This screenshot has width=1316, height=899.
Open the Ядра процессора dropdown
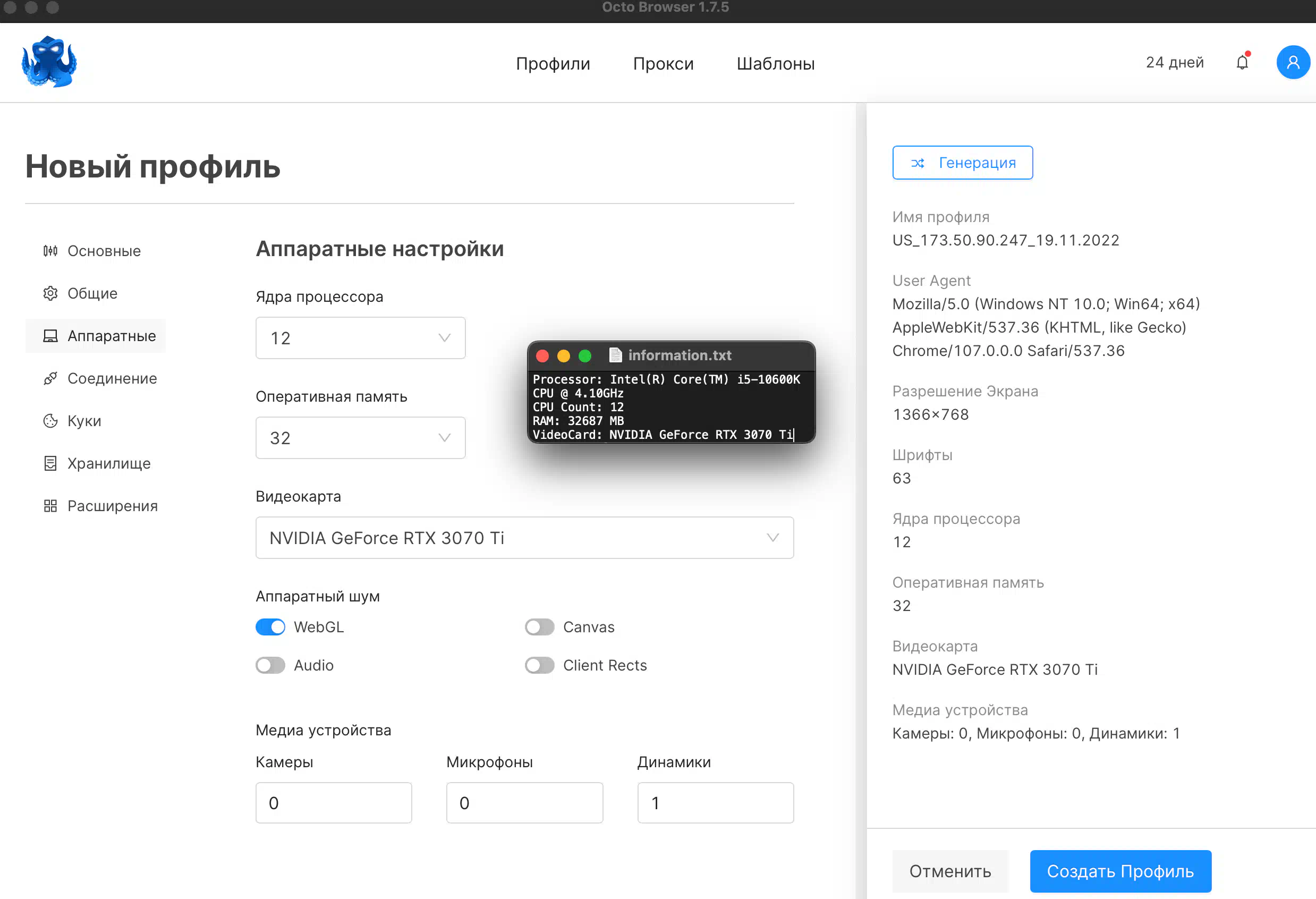(360, 337)
